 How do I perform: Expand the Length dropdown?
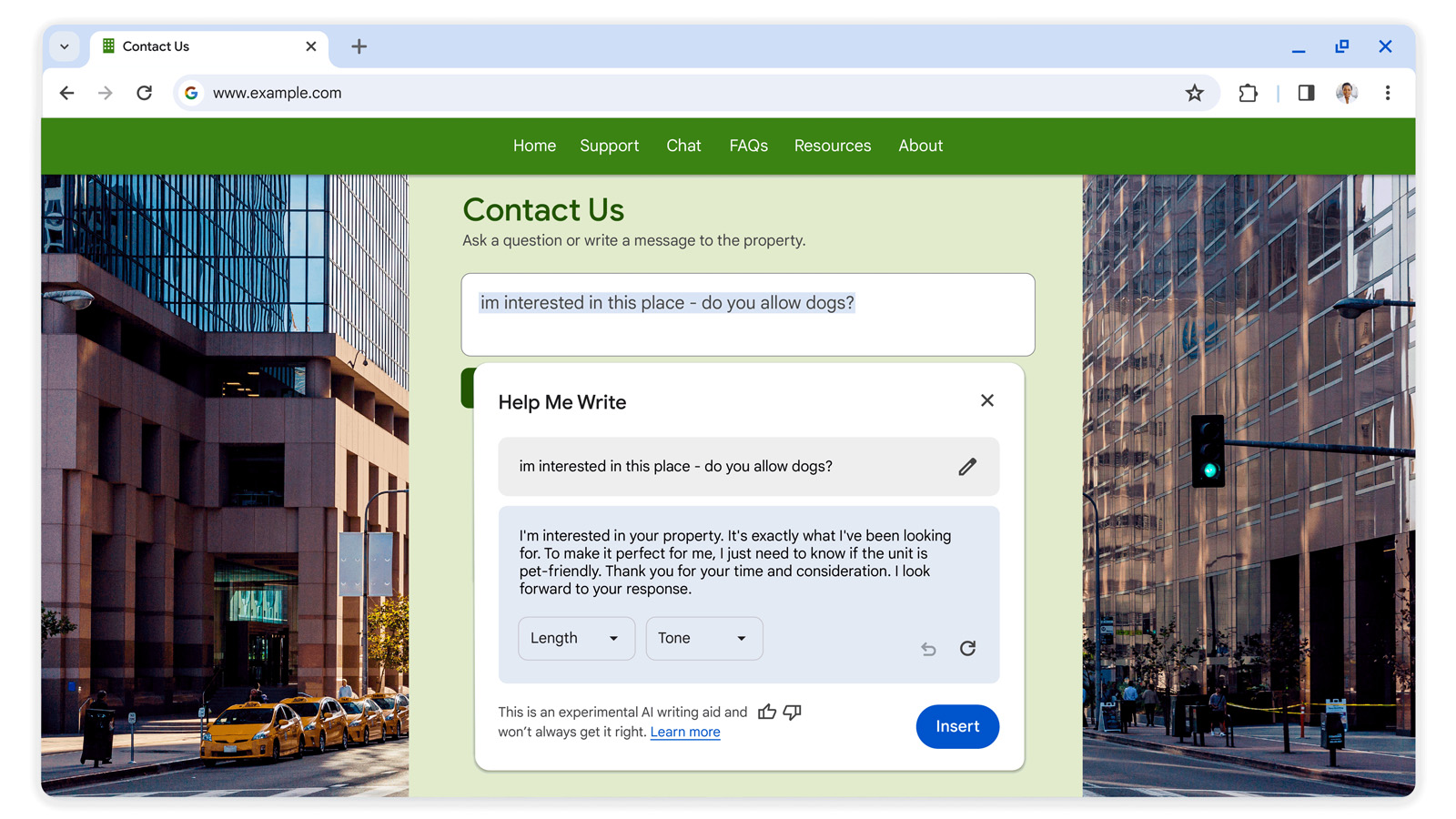[x=576, y=638]
